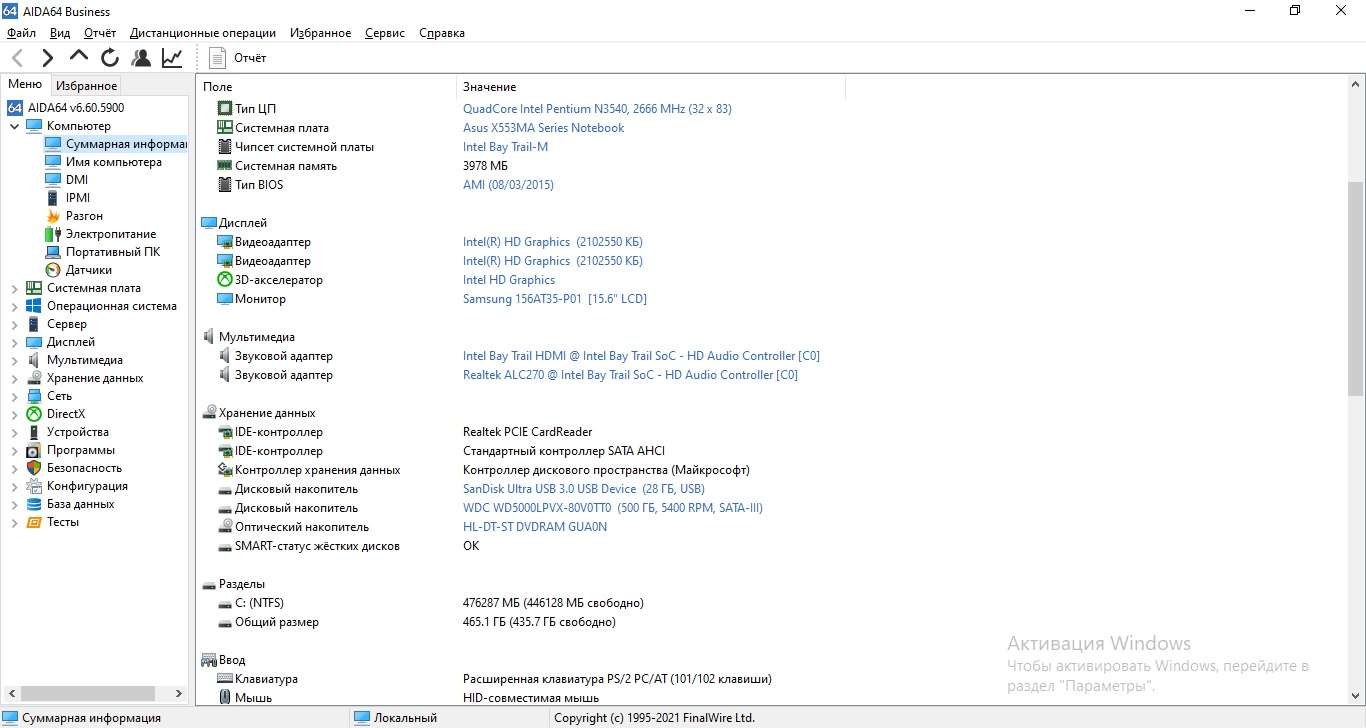Image resolution: width=1366 pixels, height=728 pixels.
Task: Open the Справка menu
Action: (442, 33)
